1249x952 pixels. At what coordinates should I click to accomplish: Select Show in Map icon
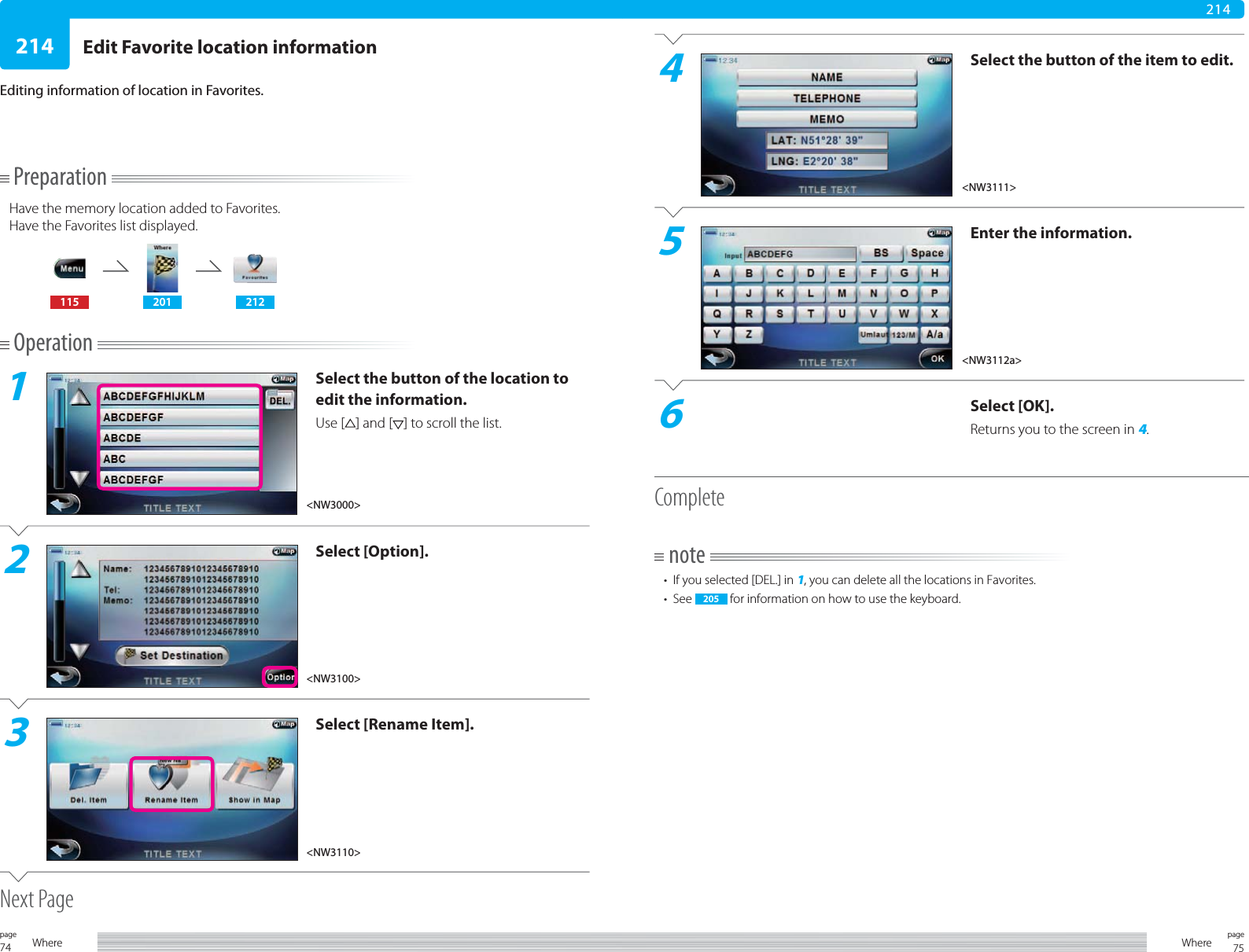point(255,784)
